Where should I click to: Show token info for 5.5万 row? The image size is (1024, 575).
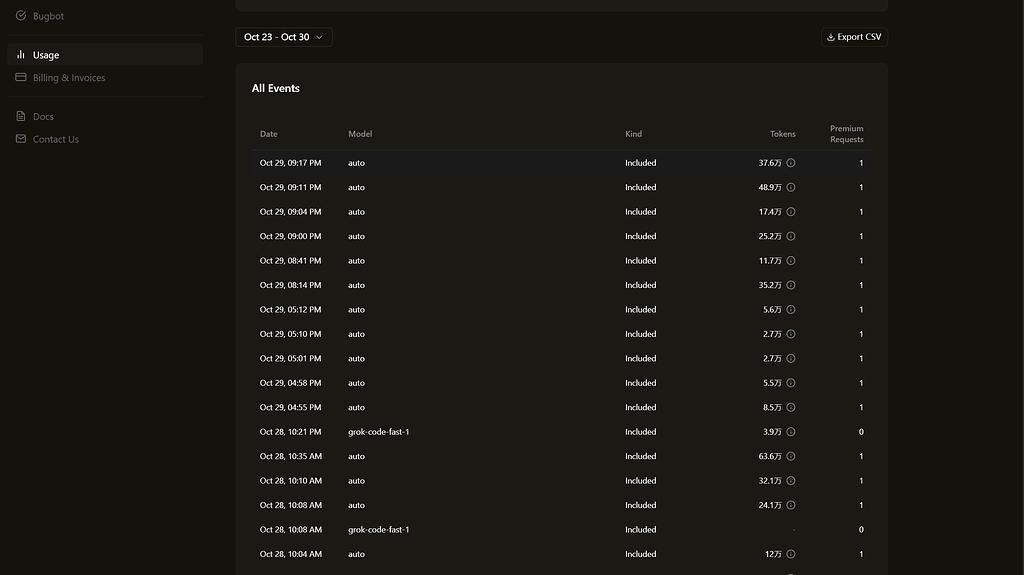pos(790,383)
